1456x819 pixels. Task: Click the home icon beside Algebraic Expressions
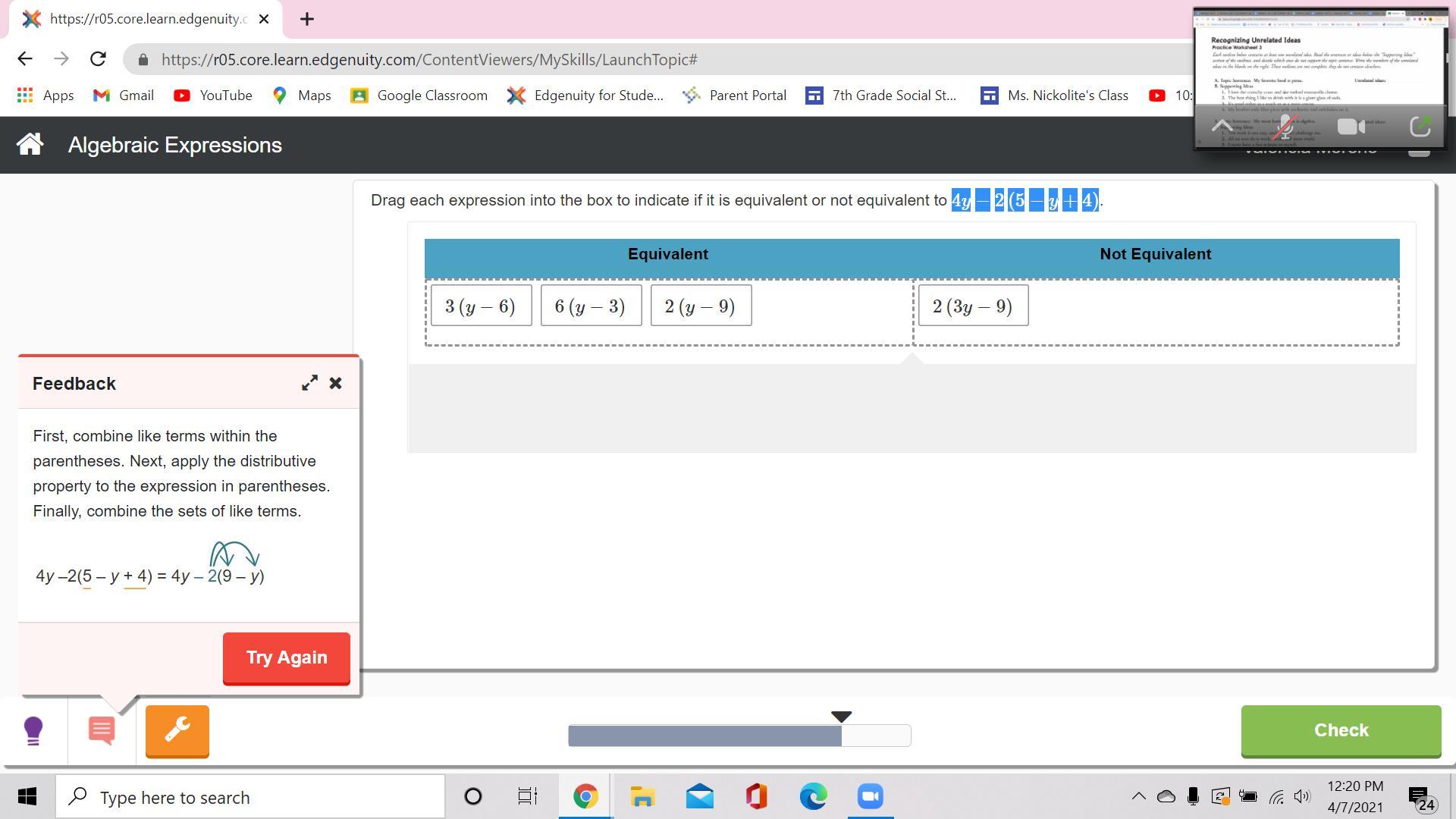click(30, 144)
